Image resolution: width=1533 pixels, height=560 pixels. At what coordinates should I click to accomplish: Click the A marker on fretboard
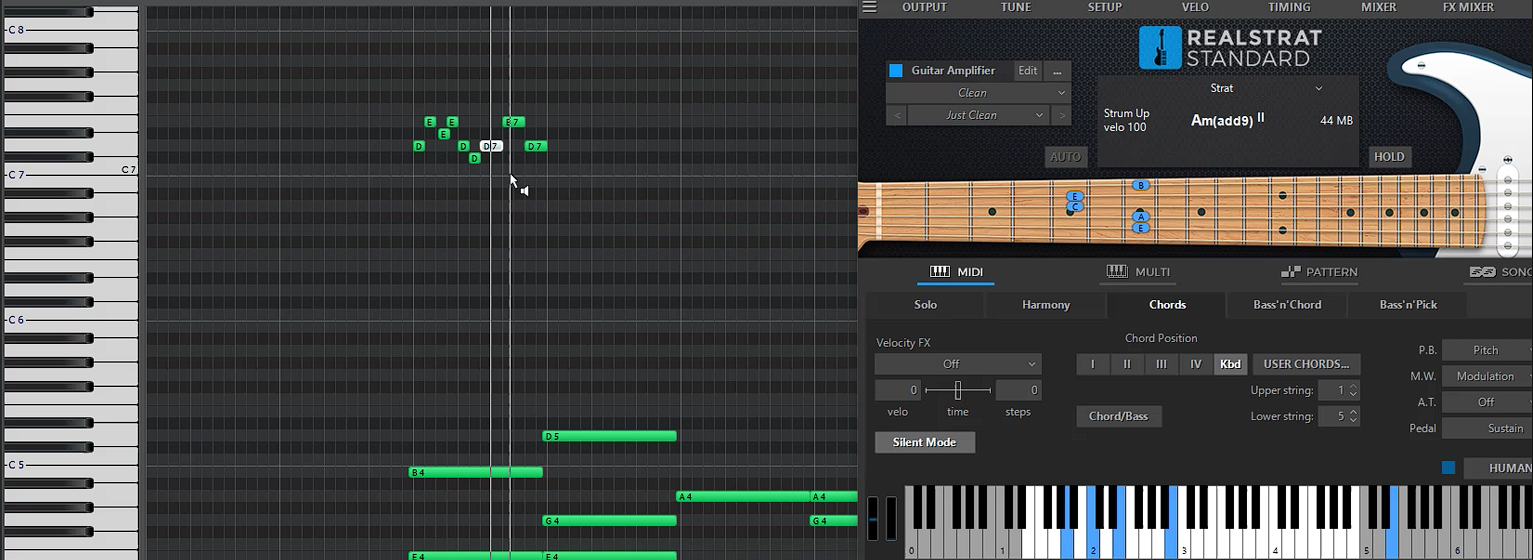coord(1140,217)
